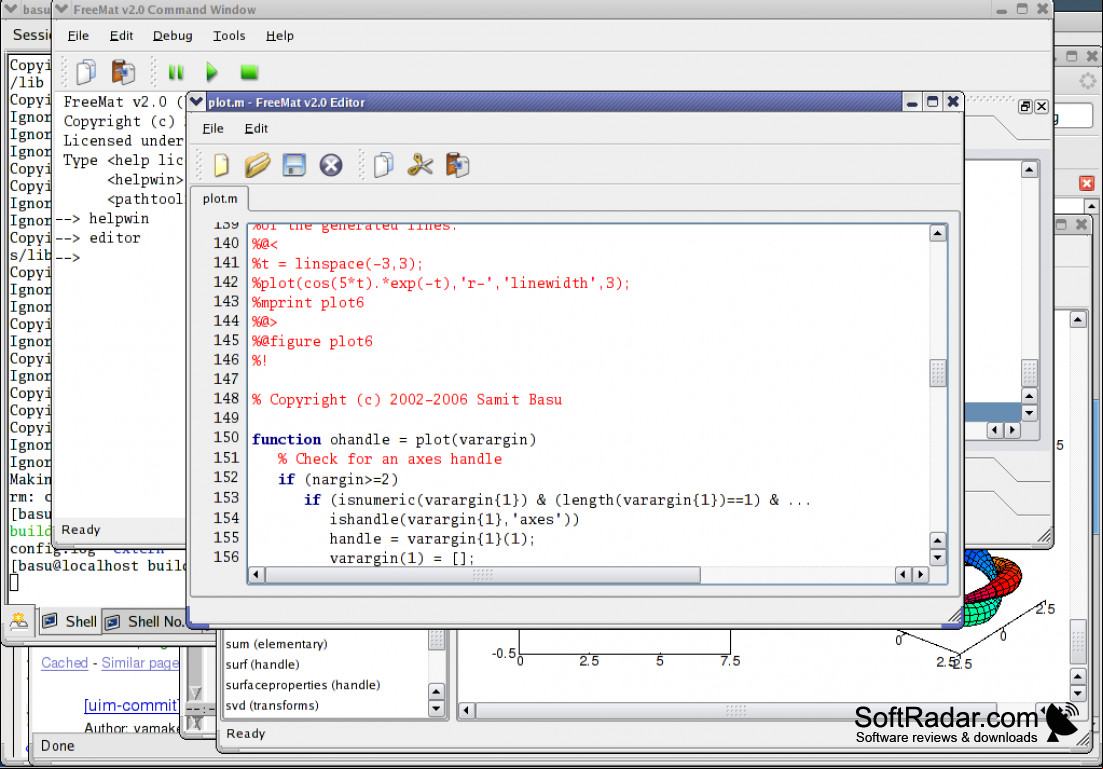Open the Editor's Edit menu

click(x=256, y=129)
